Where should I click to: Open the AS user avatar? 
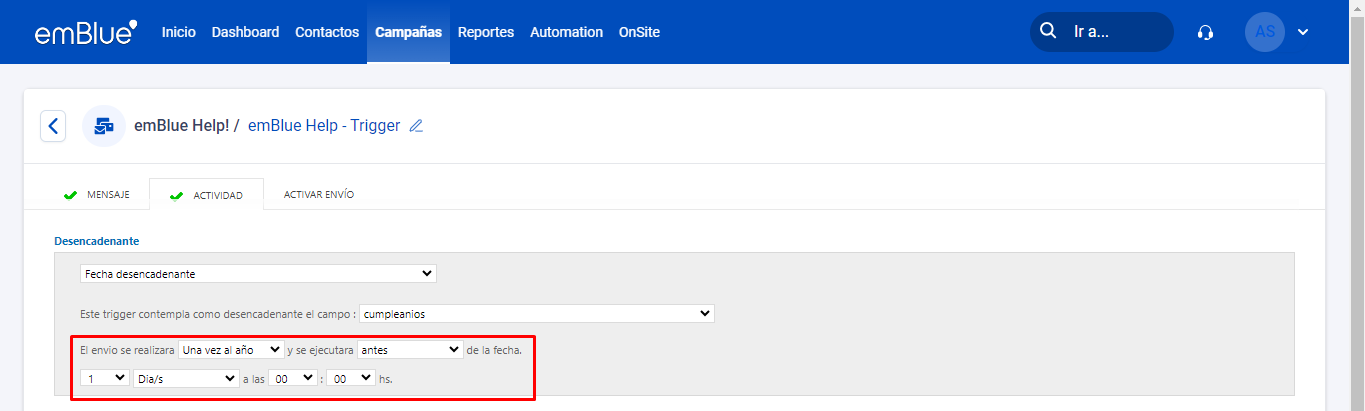pyautogui.click(x=1265, y=32)
